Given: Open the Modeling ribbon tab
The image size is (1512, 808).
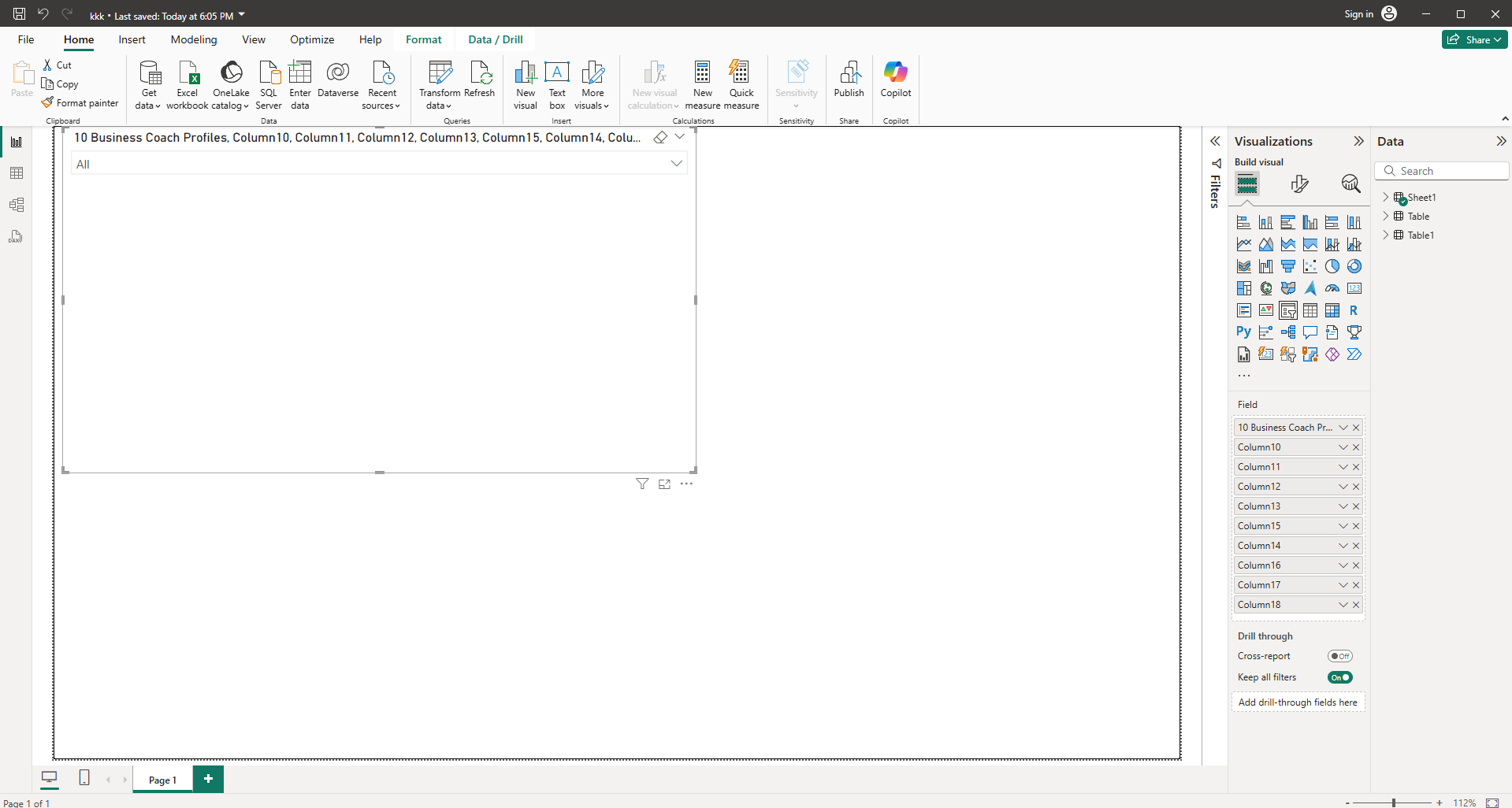Looking at the screenshot, I should click(194, 39).
